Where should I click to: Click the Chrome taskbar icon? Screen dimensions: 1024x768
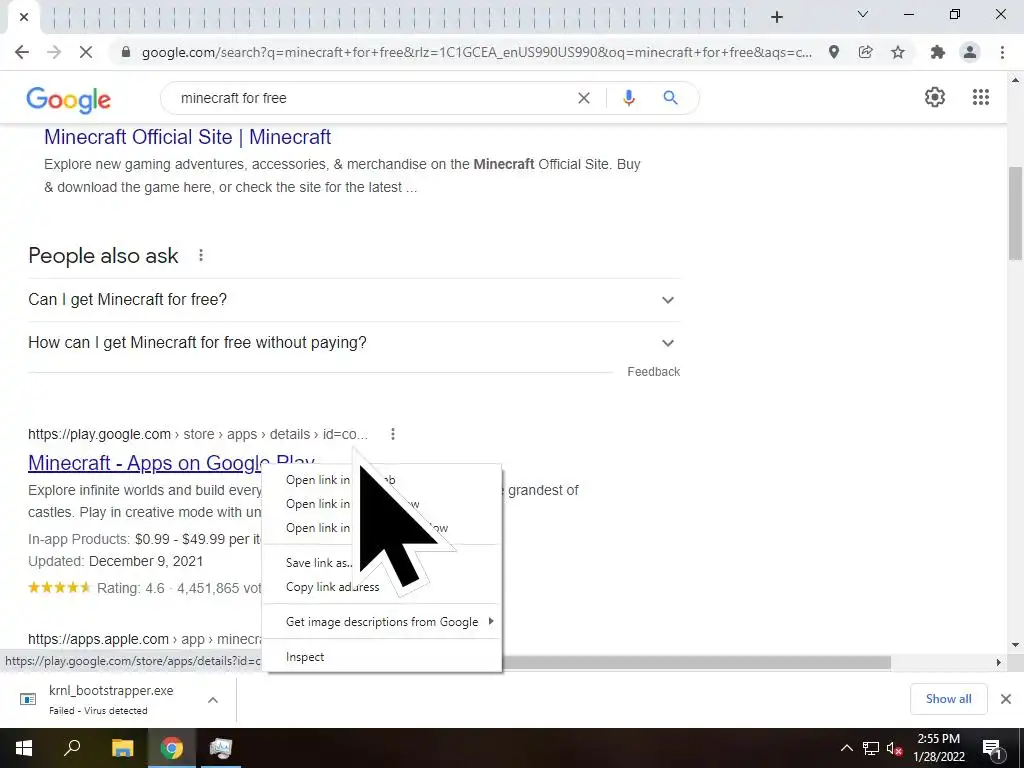point(172,748)
